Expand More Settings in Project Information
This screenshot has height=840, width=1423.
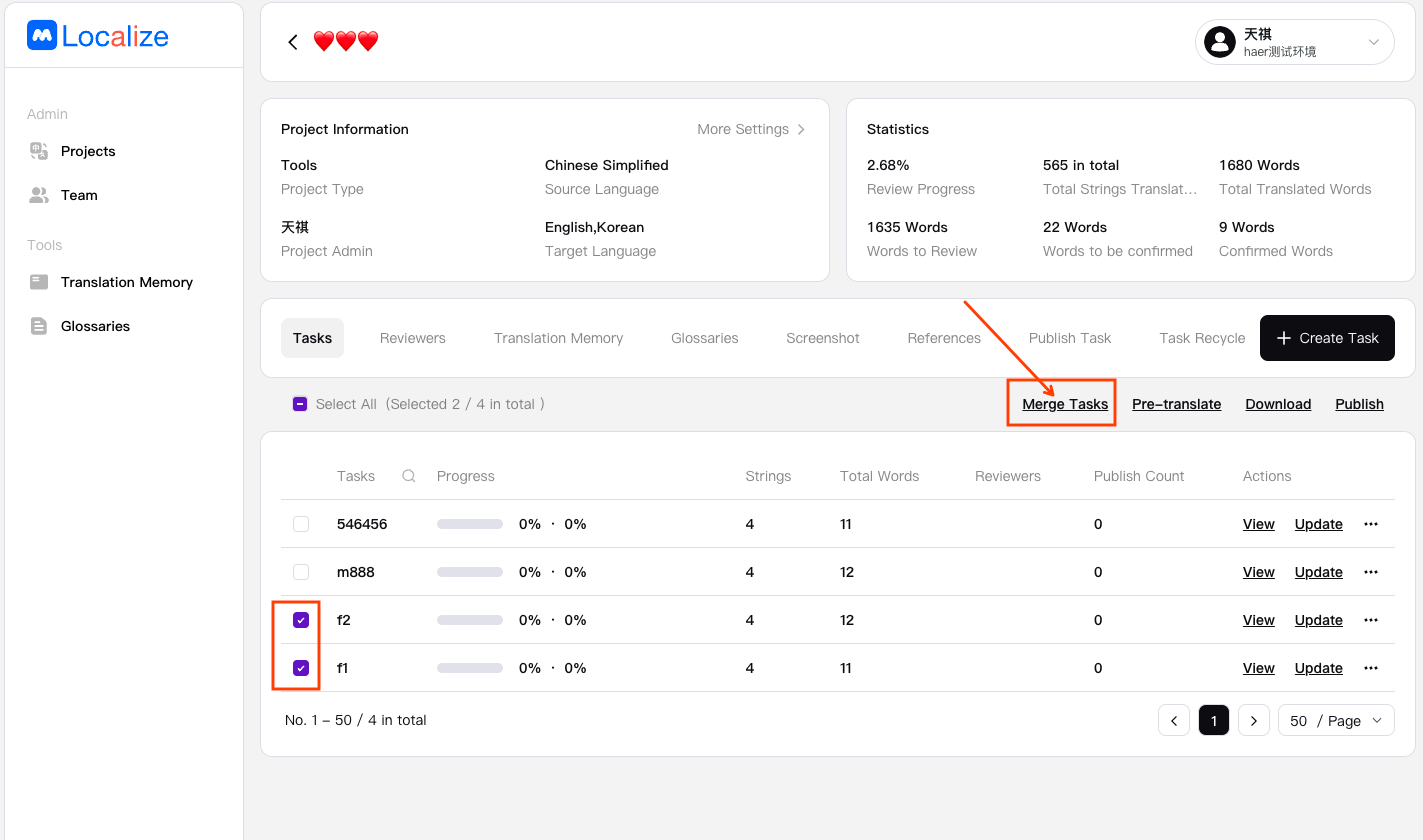(751, 129)
